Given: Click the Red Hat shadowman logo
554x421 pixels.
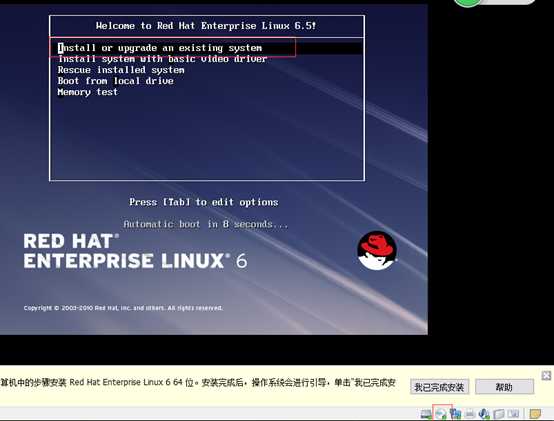Looking at the screenshot, I should coord(377,250).
